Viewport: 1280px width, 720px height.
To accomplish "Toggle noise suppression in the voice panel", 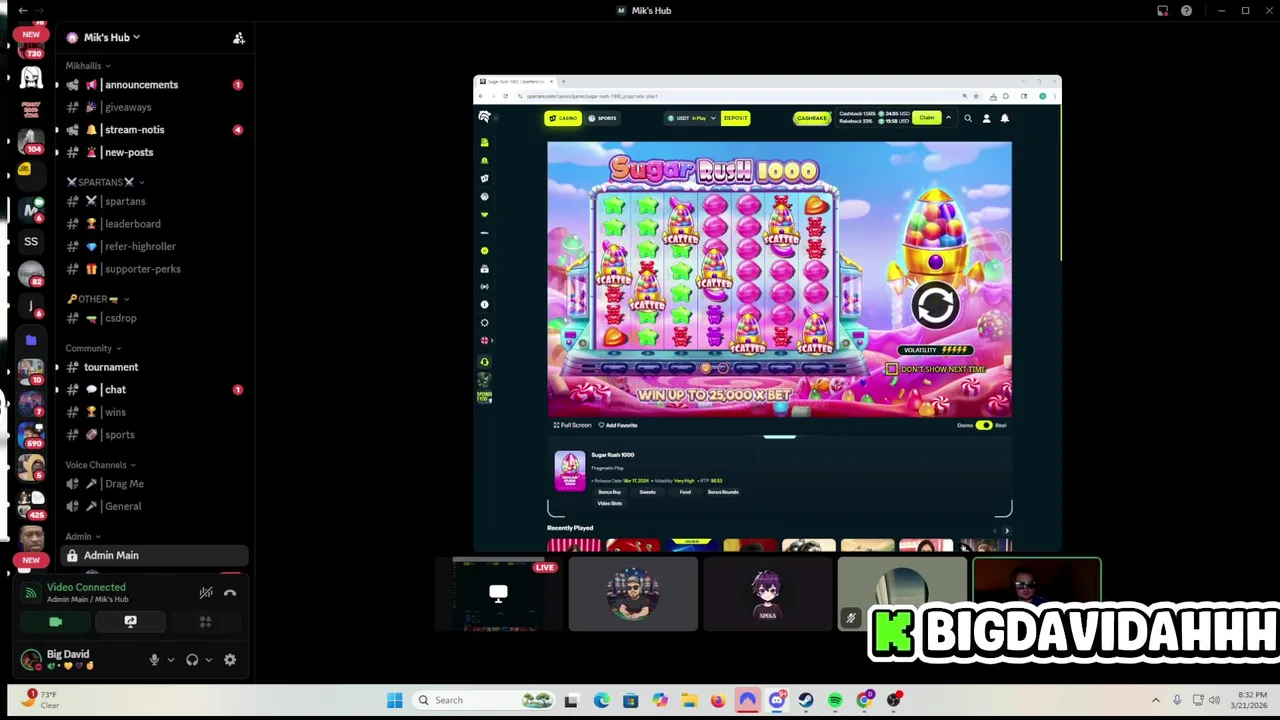I will coord(206,593).
